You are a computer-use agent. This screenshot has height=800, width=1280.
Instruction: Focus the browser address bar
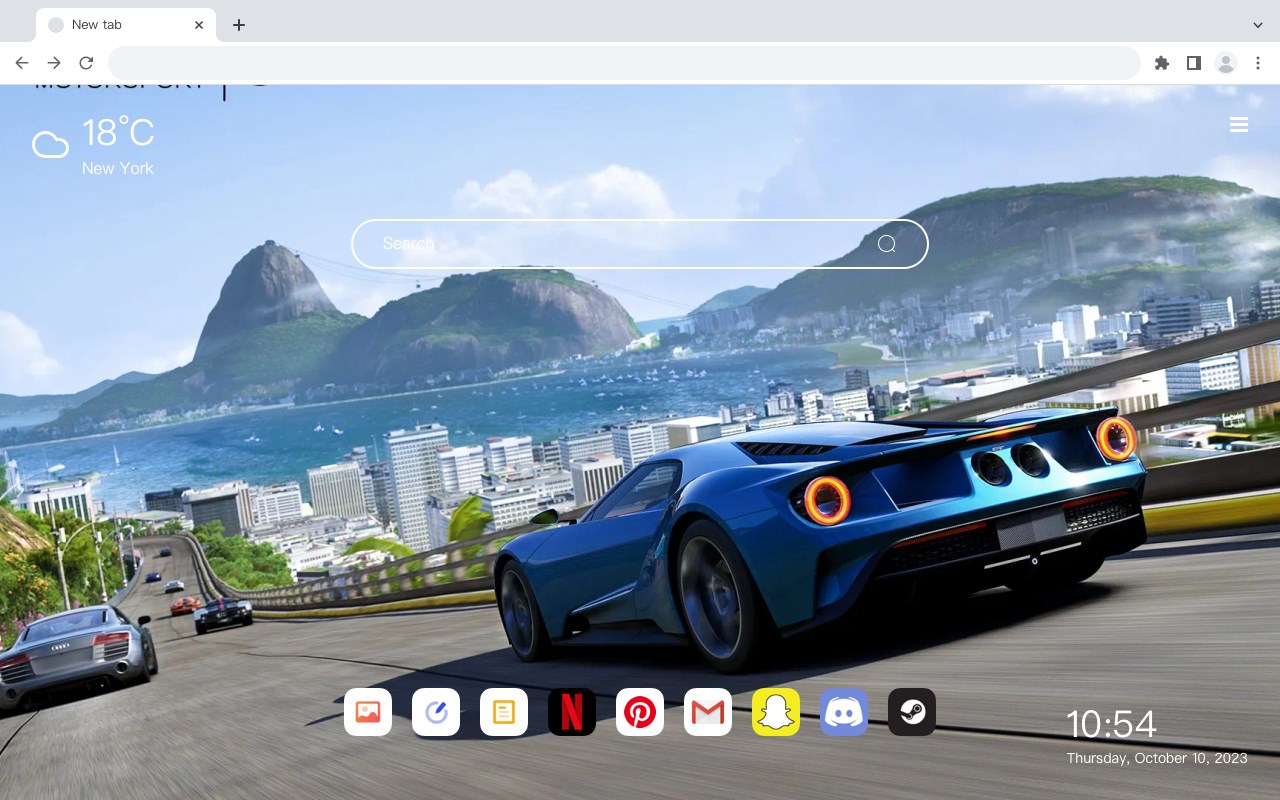pos(624,63)
